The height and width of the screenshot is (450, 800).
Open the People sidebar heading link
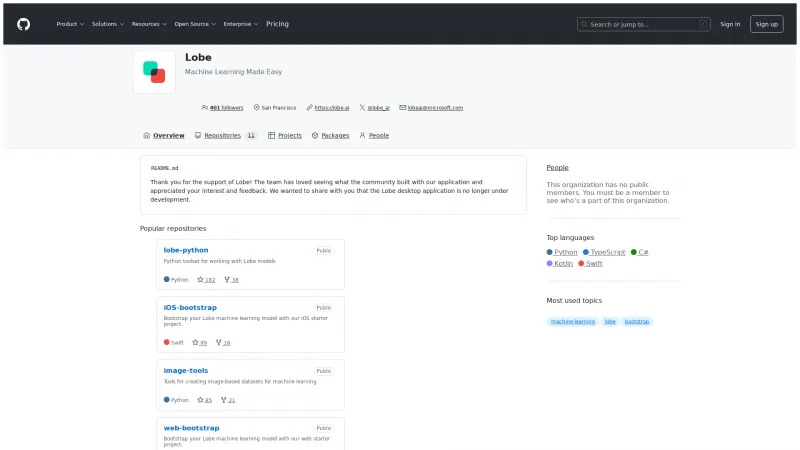click(557, 167)
